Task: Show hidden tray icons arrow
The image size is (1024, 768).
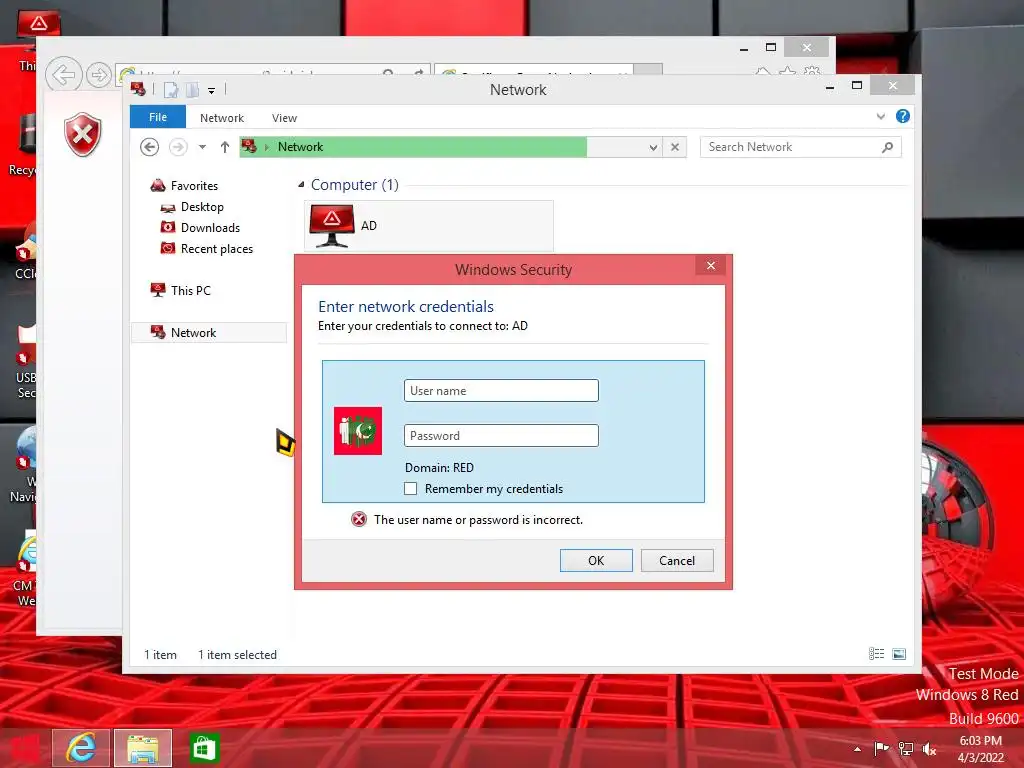Action: click(857, 749)
